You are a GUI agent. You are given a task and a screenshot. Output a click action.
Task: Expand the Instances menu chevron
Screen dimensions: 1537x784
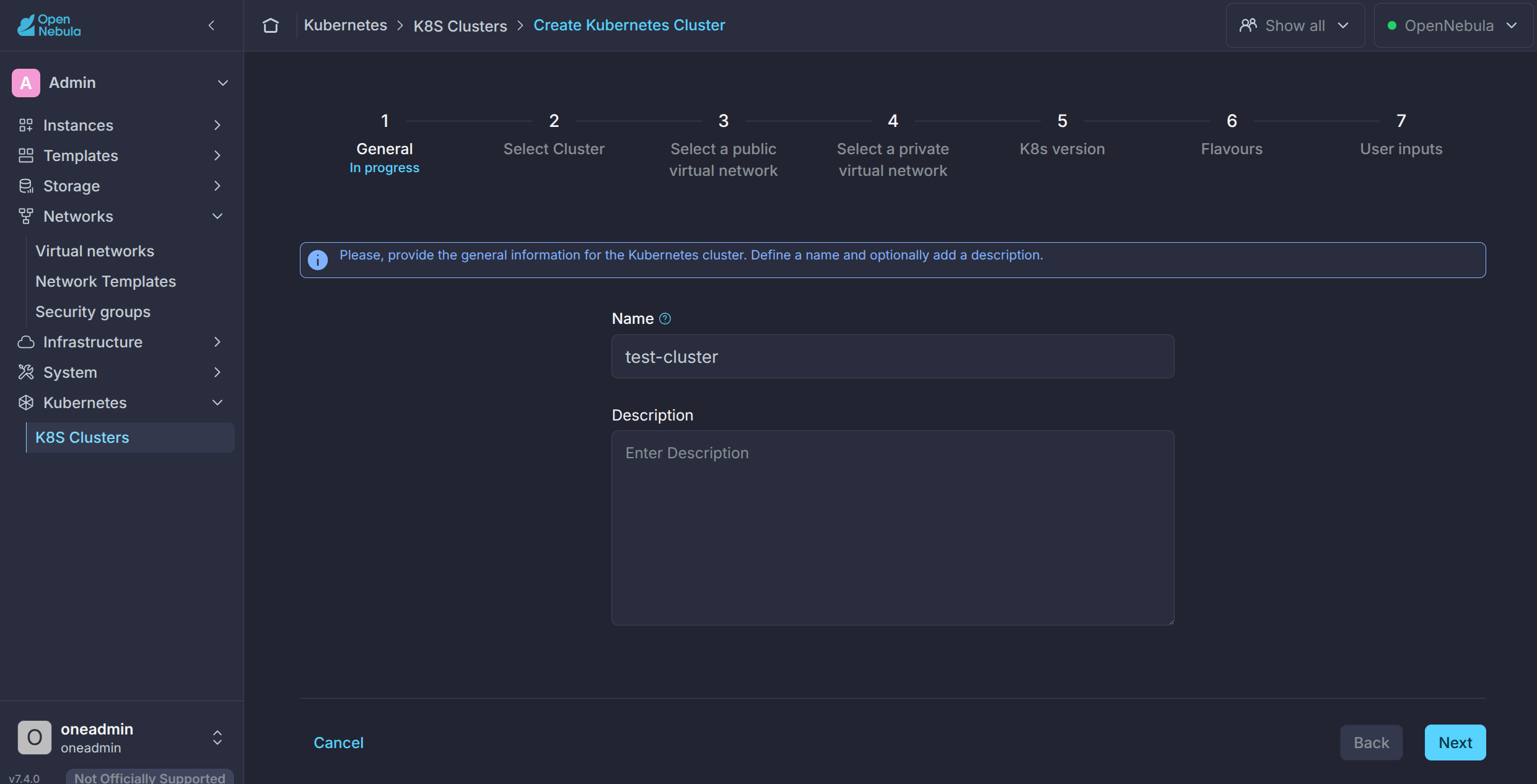tap(217, 125)
